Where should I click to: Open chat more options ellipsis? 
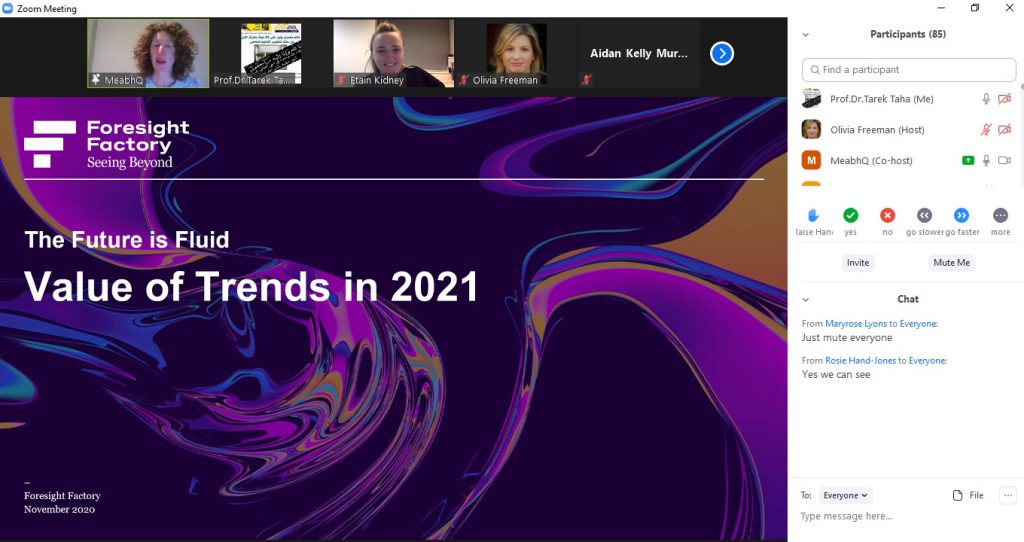(1008, 495)
